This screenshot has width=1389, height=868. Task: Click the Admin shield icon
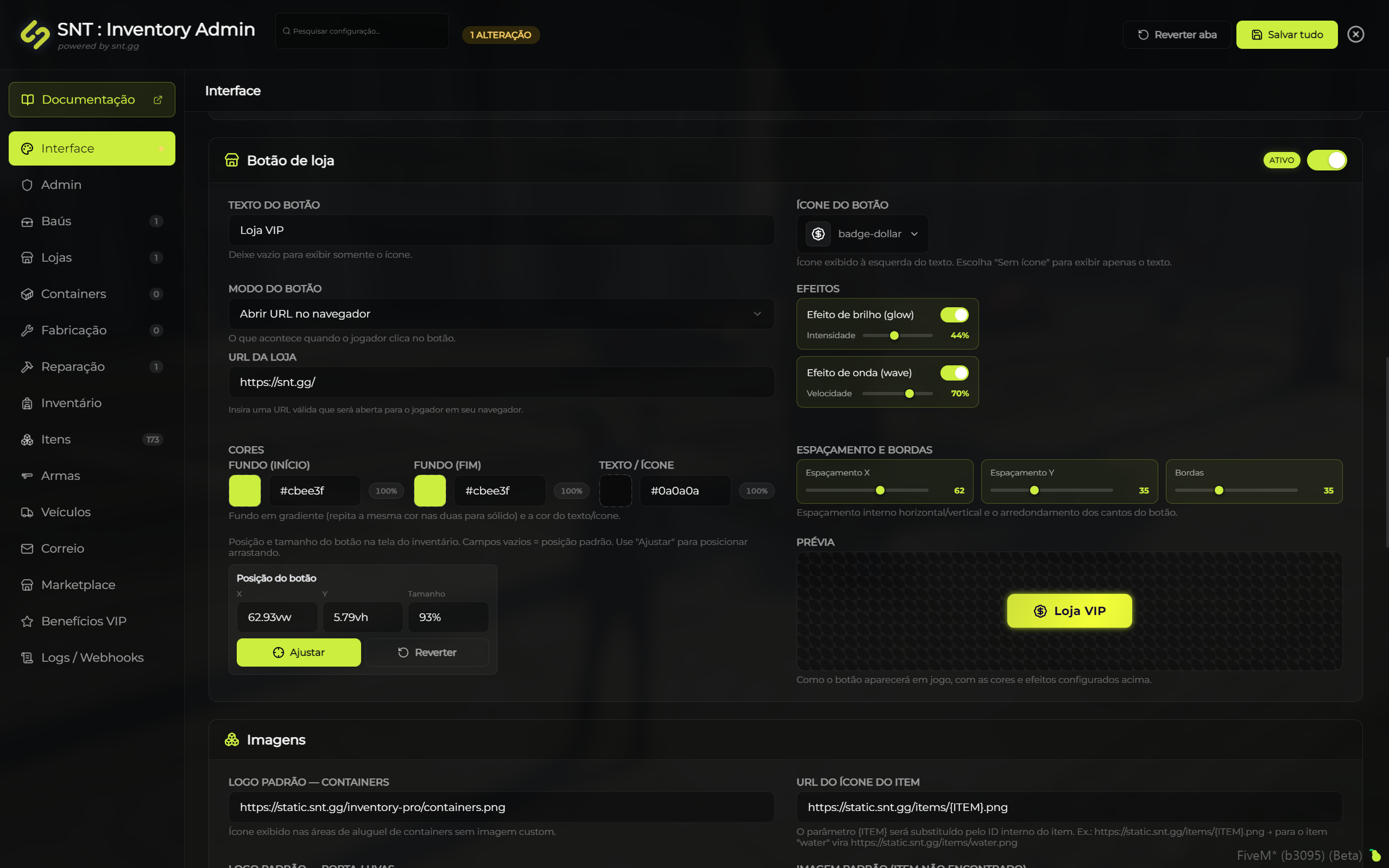click(x=27, y=185)
